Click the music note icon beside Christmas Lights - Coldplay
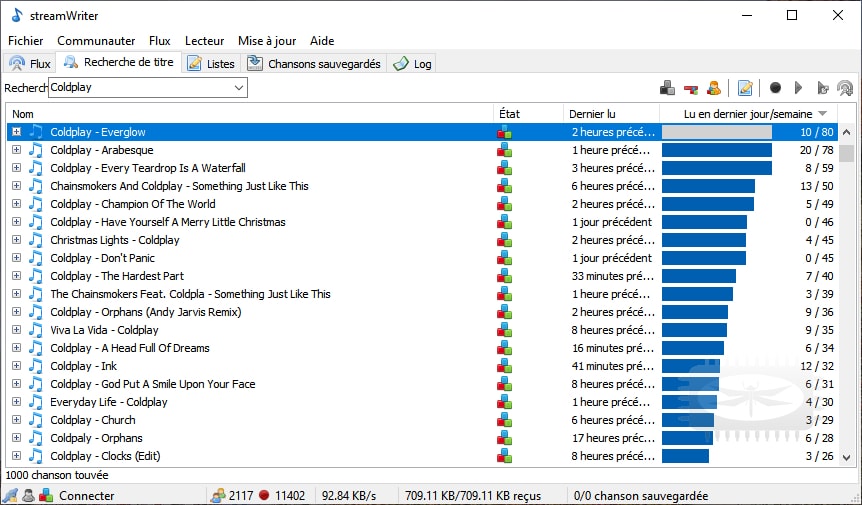 (x=36, y=240)
